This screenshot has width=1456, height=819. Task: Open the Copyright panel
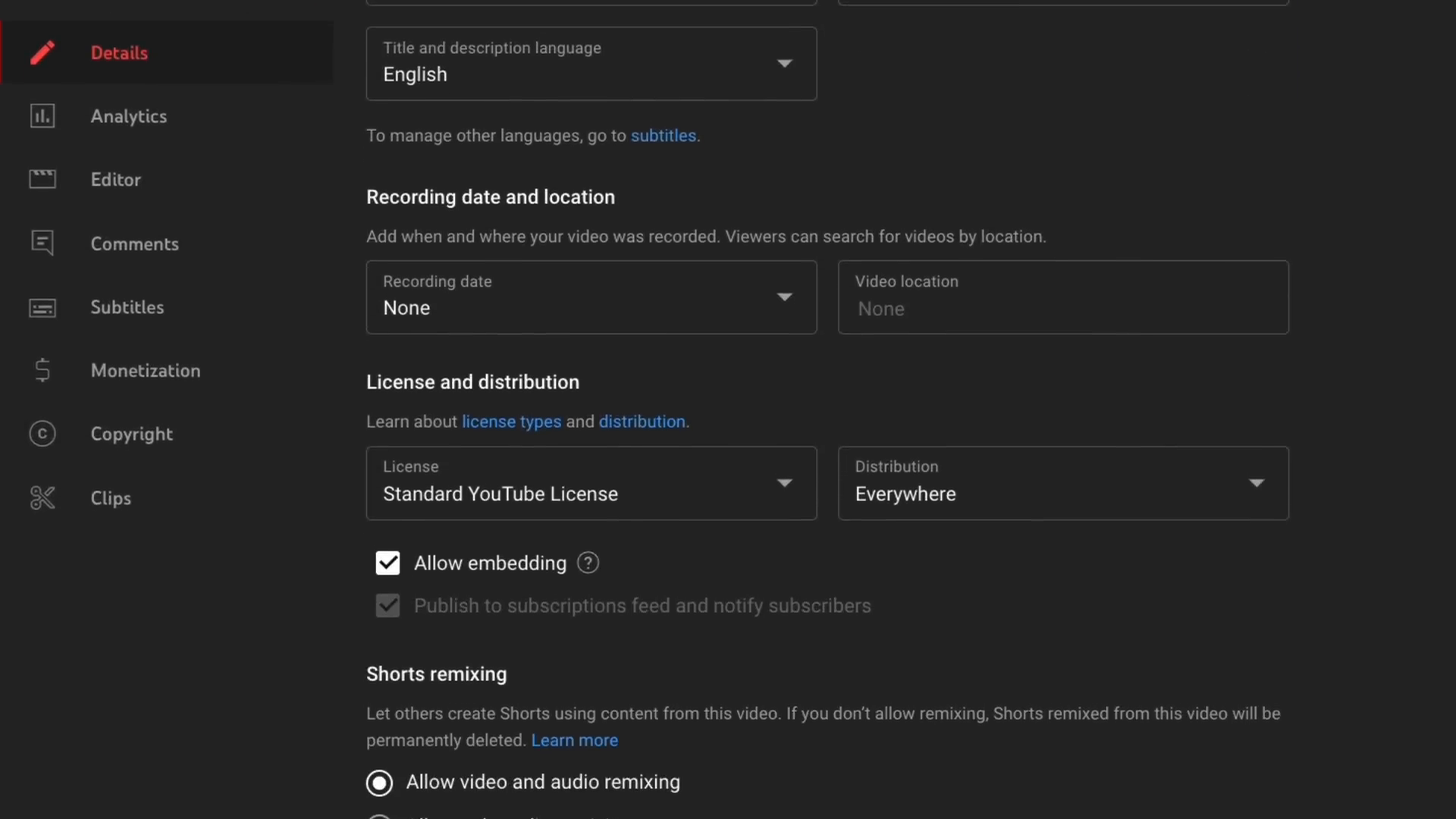(x=131, y=433)
